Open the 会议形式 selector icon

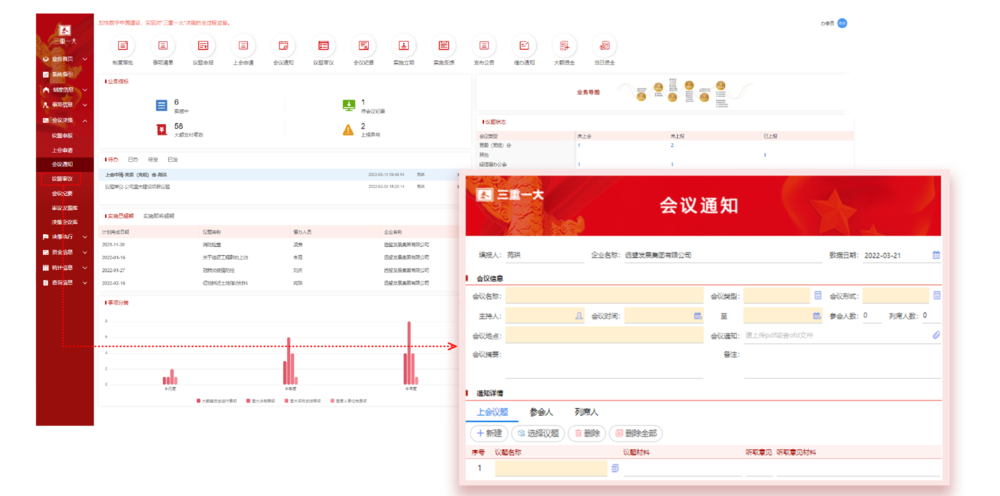(936, 296)
